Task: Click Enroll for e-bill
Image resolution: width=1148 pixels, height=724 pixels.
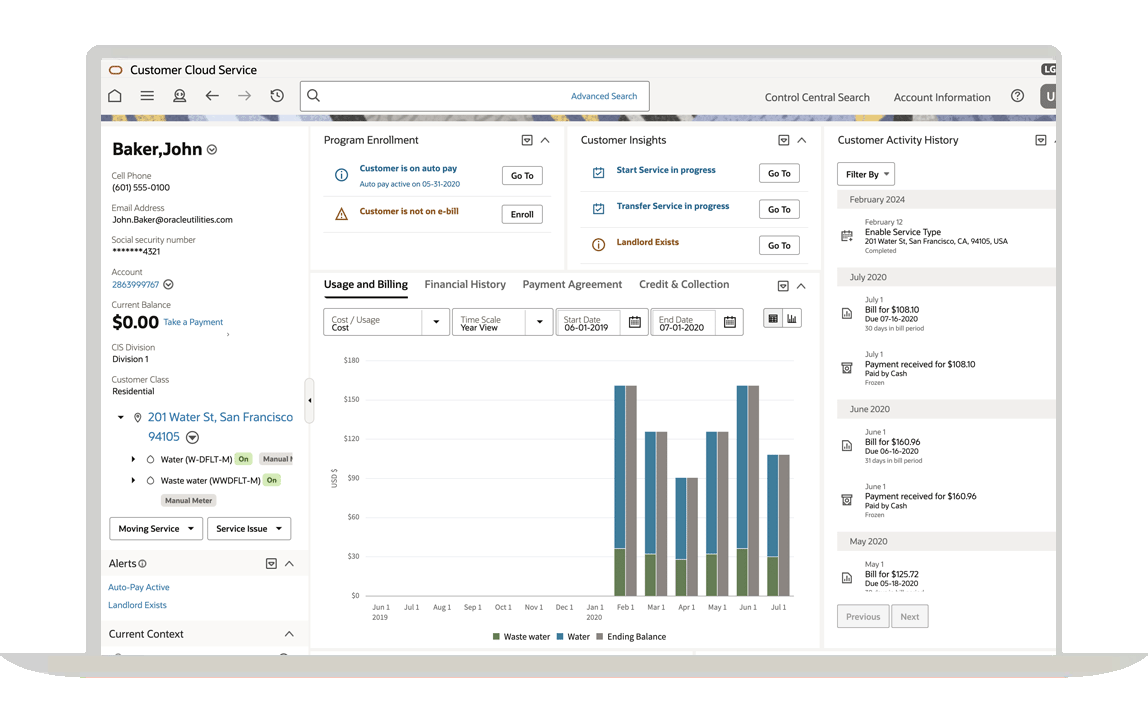Action: pos(522,214)
